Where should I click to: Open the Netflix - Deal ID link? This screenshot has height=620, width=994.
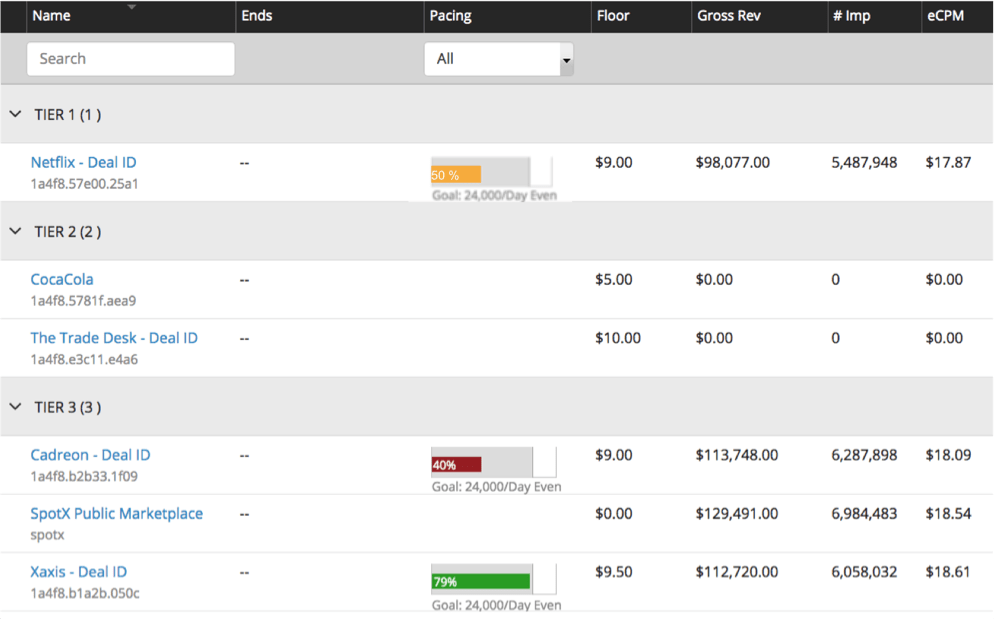pyautogui.click(x=84, y=162)
